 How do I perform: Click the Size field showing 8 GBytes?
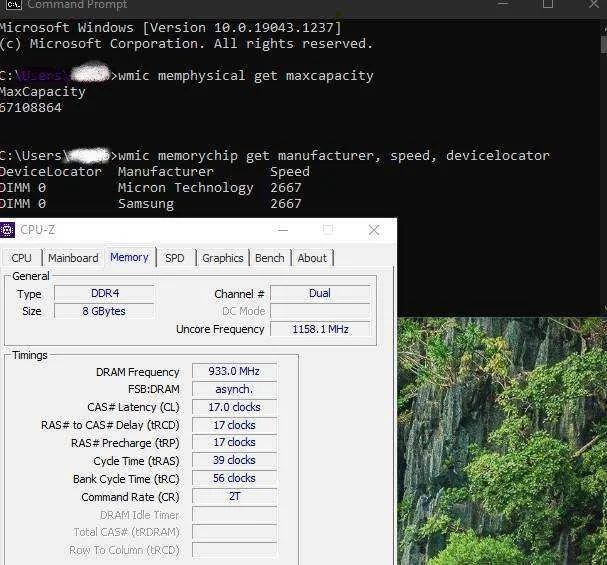(x=105, y=311)
